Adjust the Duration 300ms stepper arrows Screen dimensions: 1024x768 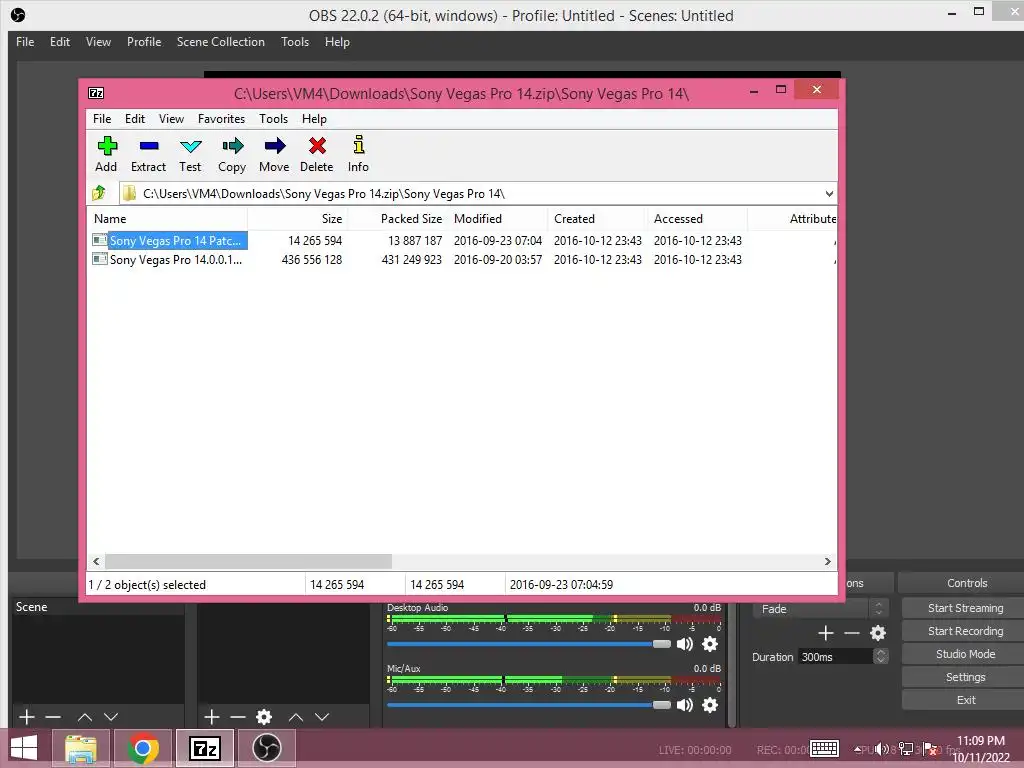(x=880, y=656)
